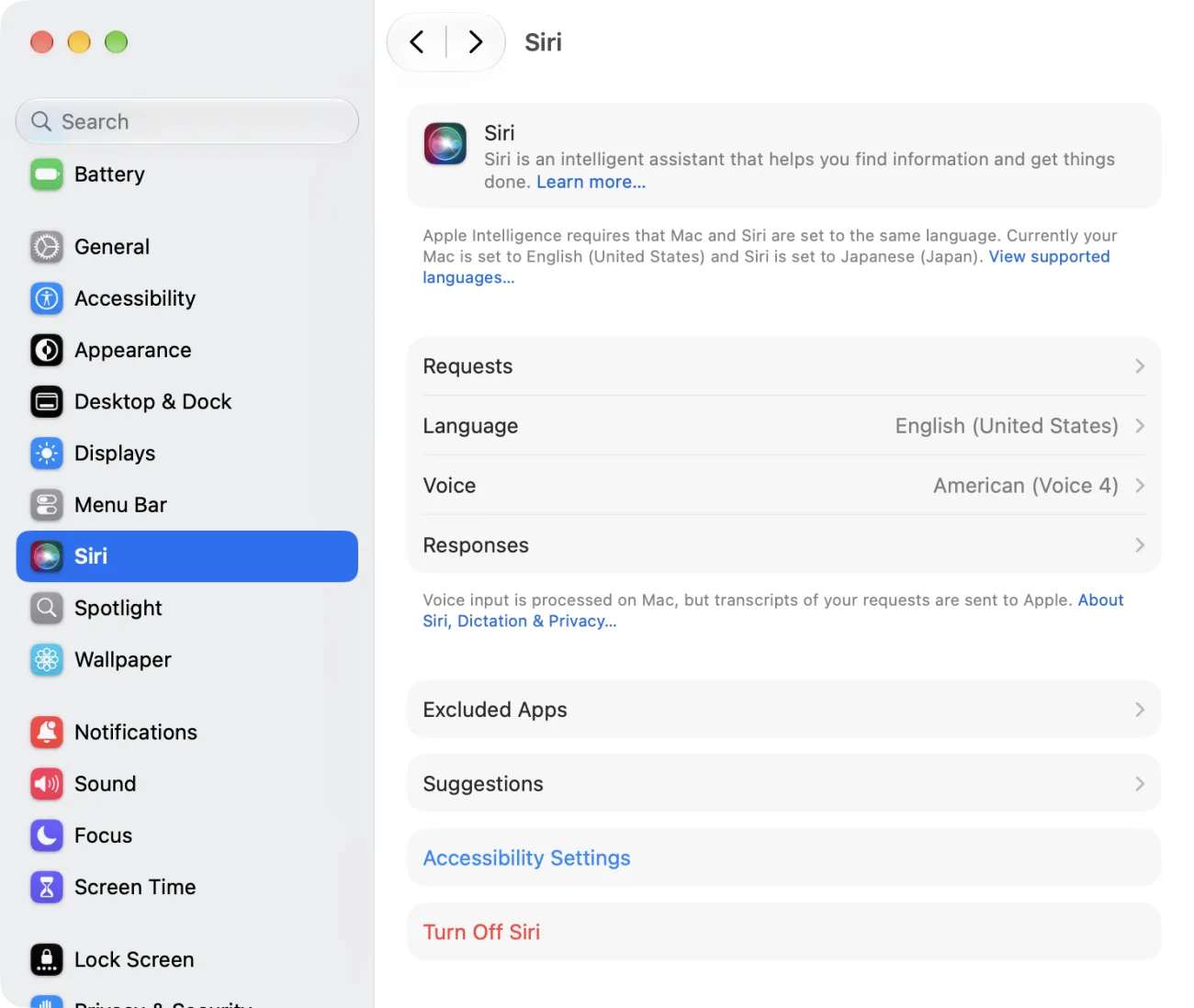Viewport: 1194px width, 1008px height.
Task: Click the Menu Bar toggle-style icon
Action: coord(47,505)
